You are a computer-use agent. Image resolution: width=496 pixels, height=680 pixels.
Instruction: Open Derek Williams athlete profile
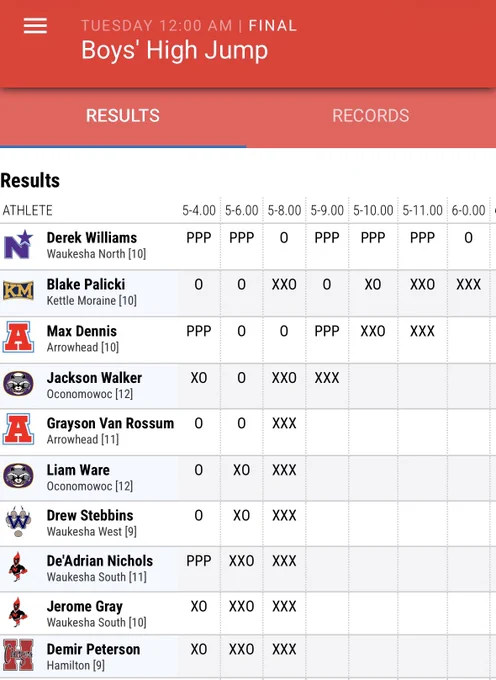pyautogui.click(x=92, y=238)
